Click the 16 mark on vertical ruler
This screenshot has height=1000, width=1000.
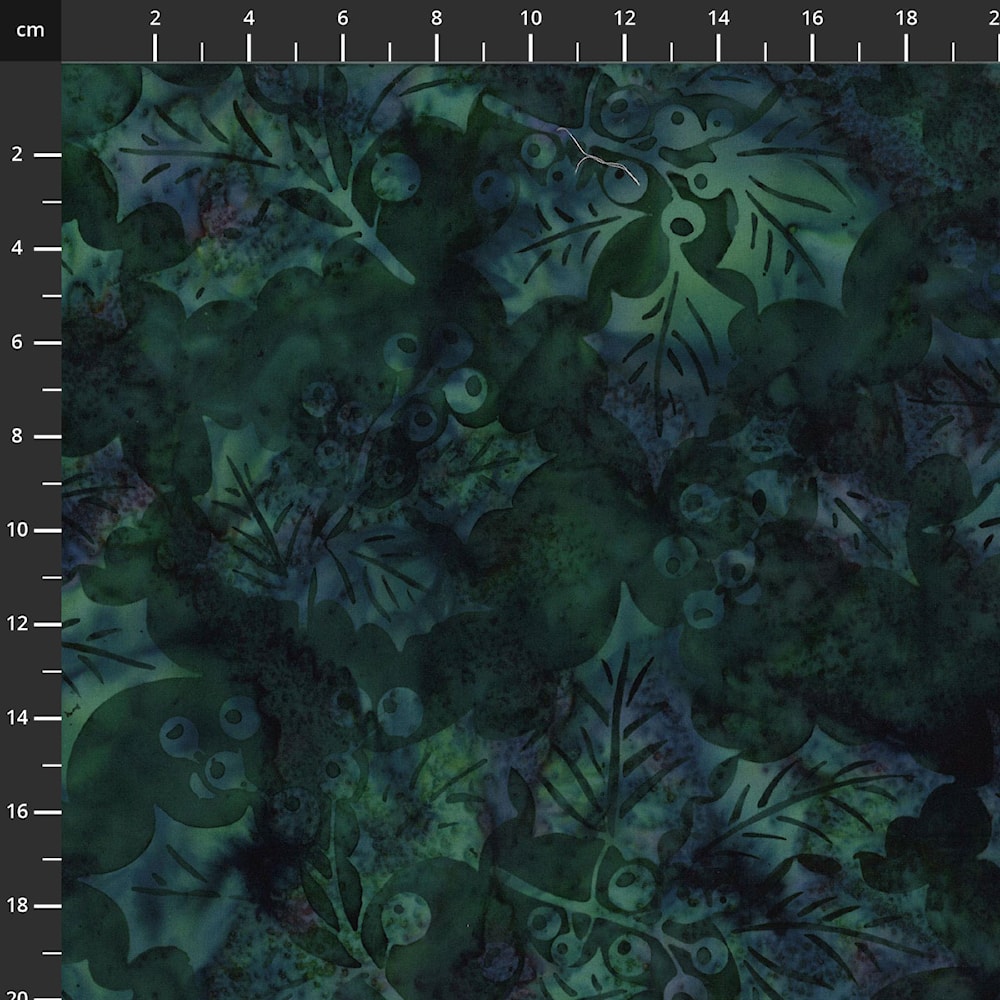[x=18, y=812]
